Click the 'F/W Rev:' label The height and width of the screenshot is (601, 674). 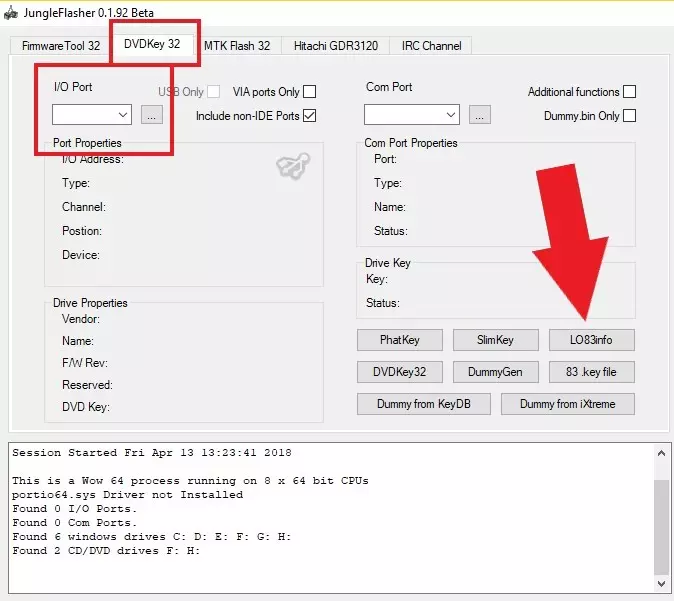(85, 363)
